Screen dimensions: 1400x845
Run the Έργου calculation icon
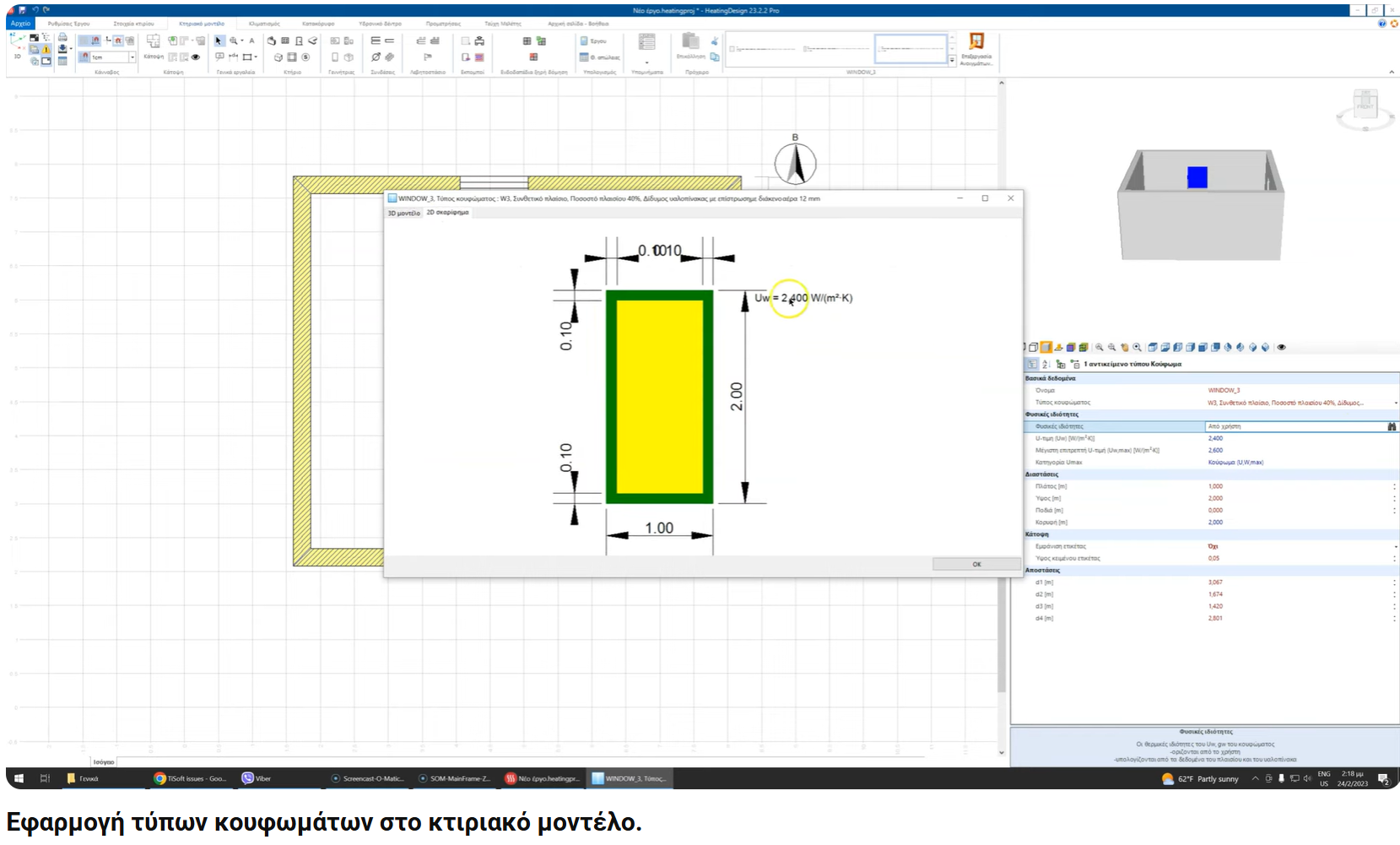pos(586,41)
